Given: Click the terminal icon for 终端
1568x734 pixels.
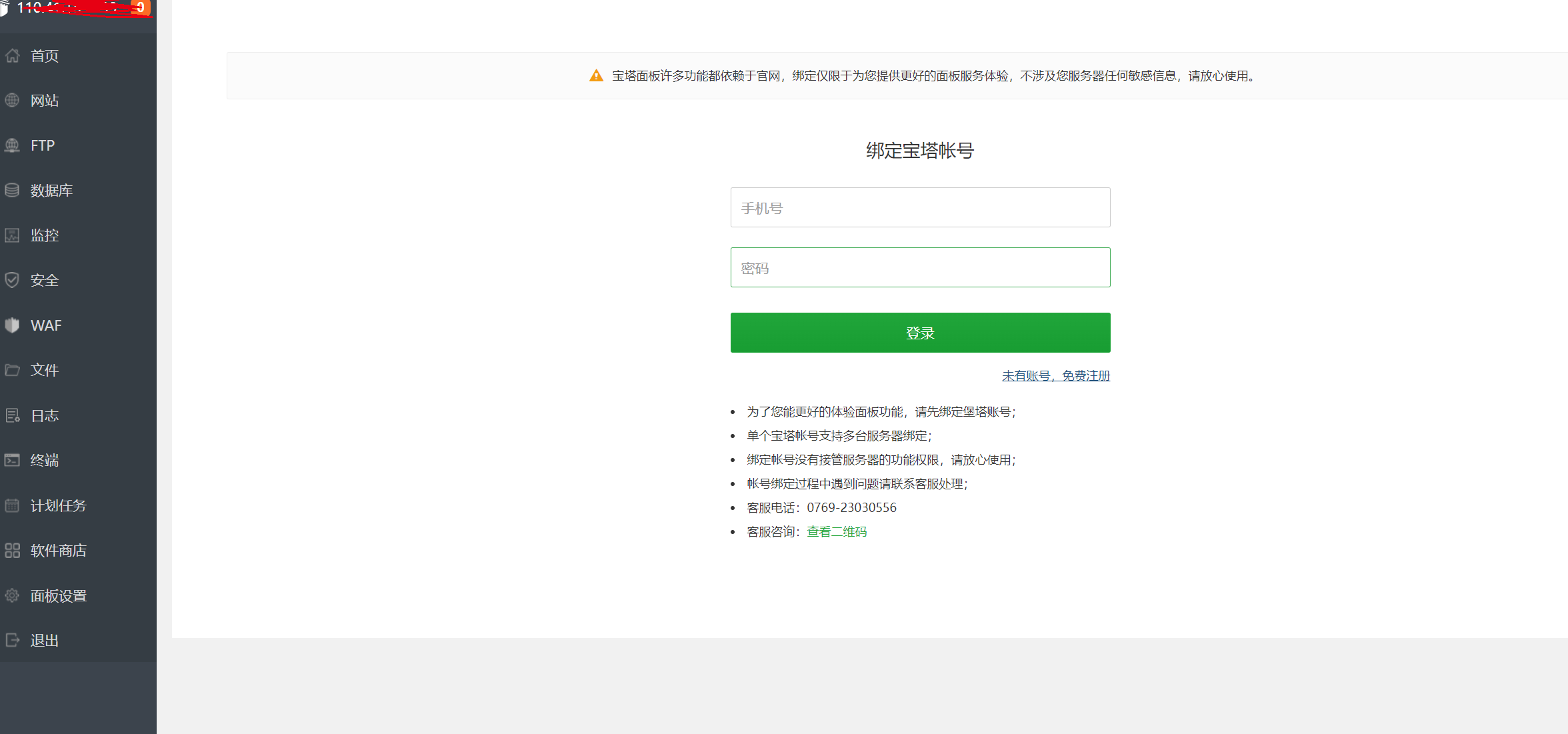Looking at the screenshot, I should pyautogui.click(x=12, y=460).
